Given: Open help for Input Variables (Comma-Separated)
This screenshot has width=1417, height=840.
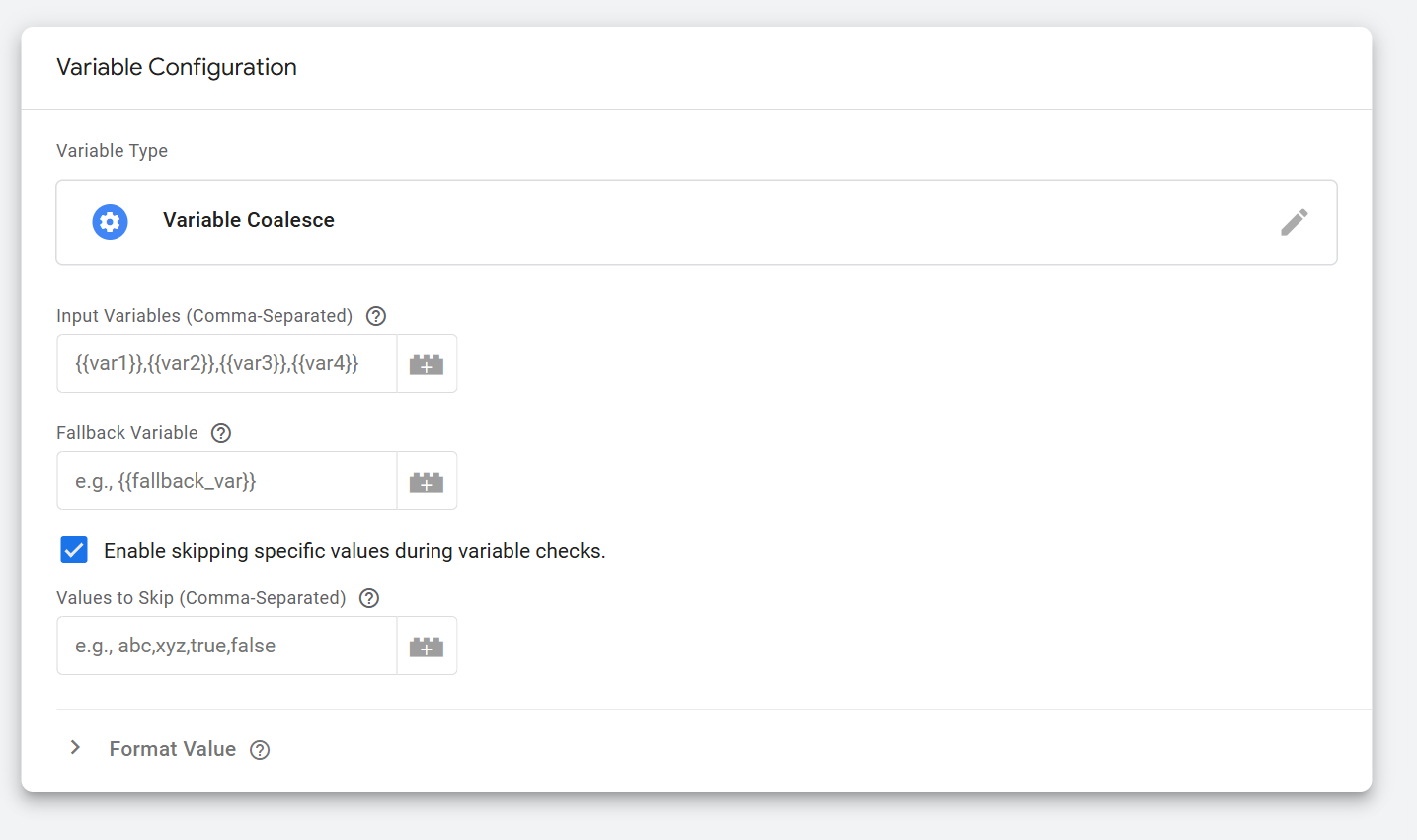Looking at the screenshot, I should point(375,315).
